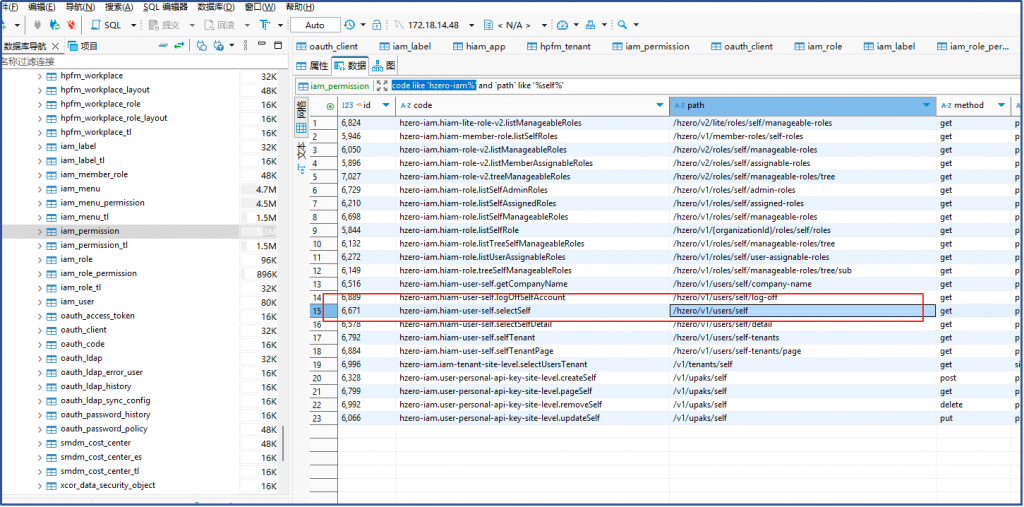Open the id column filter dropdown
This screenshot has width=1024, height=507.
388,105
